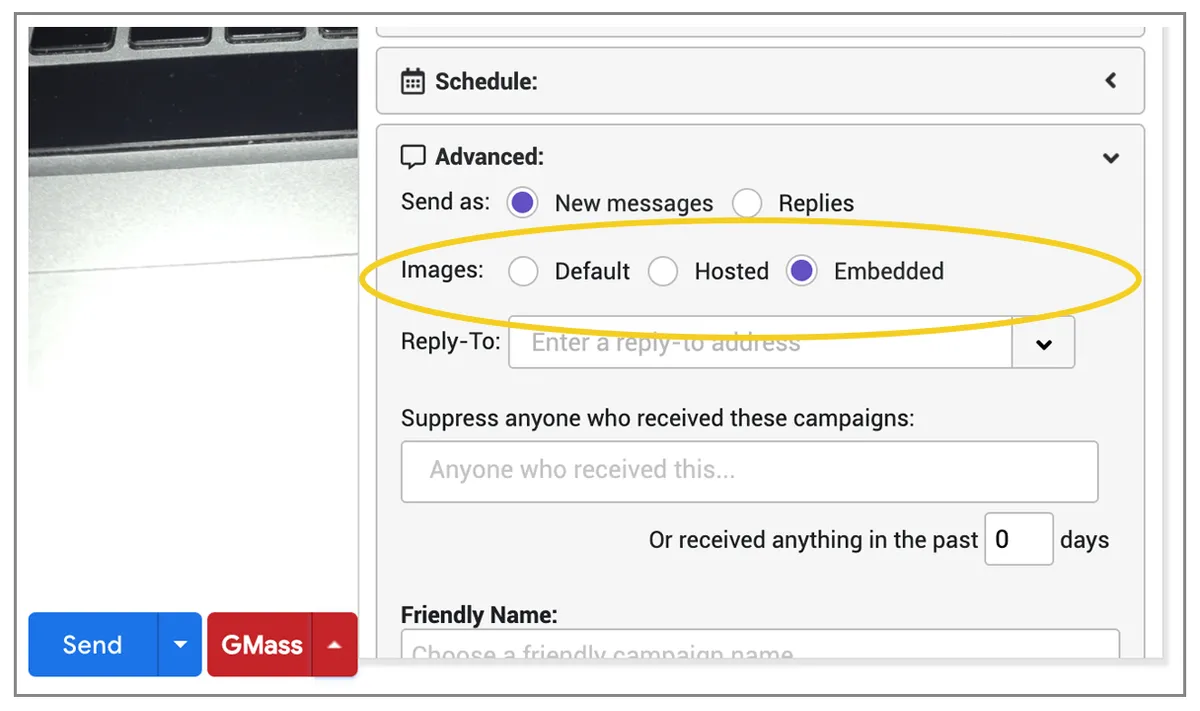
Task: Click the Friendly Name: label
Action: 479,614
